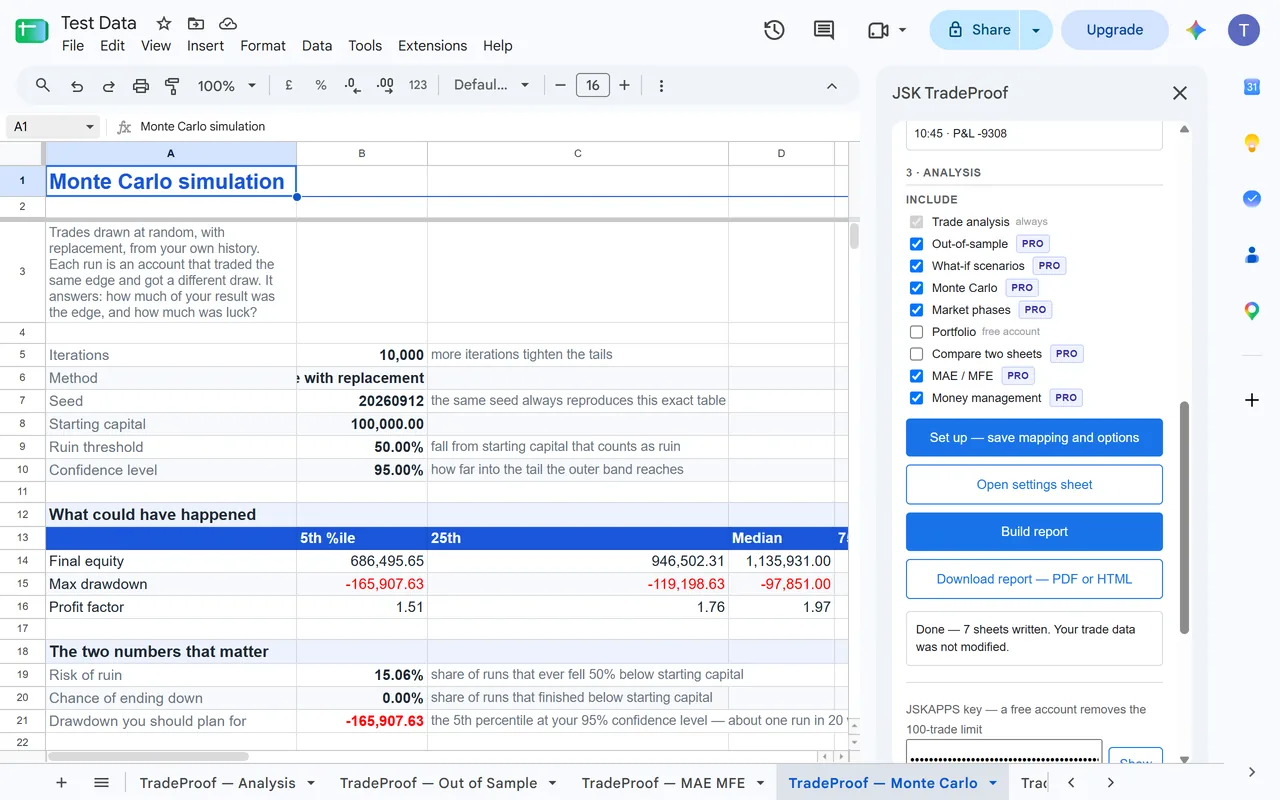Open the Share button dropdown arrow
This screenshot has height=800, width=1280.
click(x=1036, y=30)
